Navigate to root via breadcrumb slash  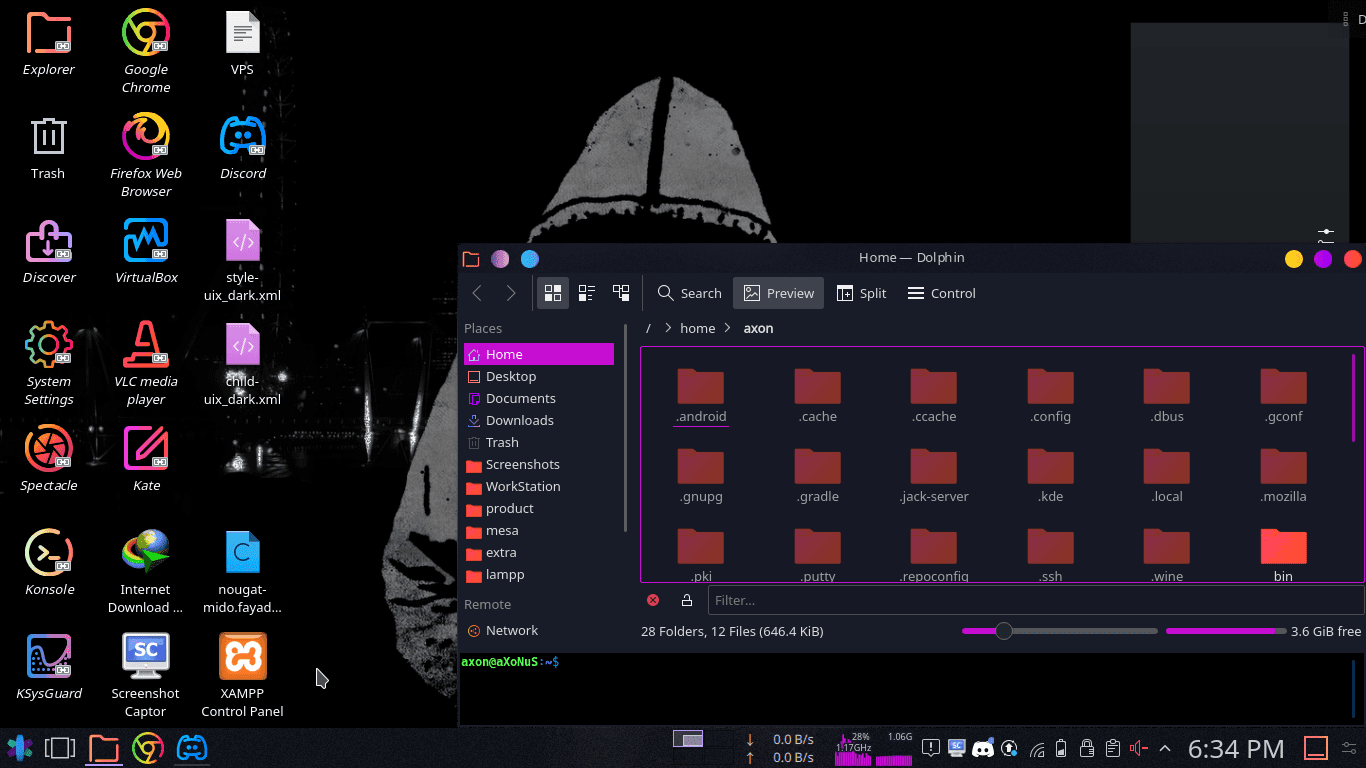tap(648, 328)
